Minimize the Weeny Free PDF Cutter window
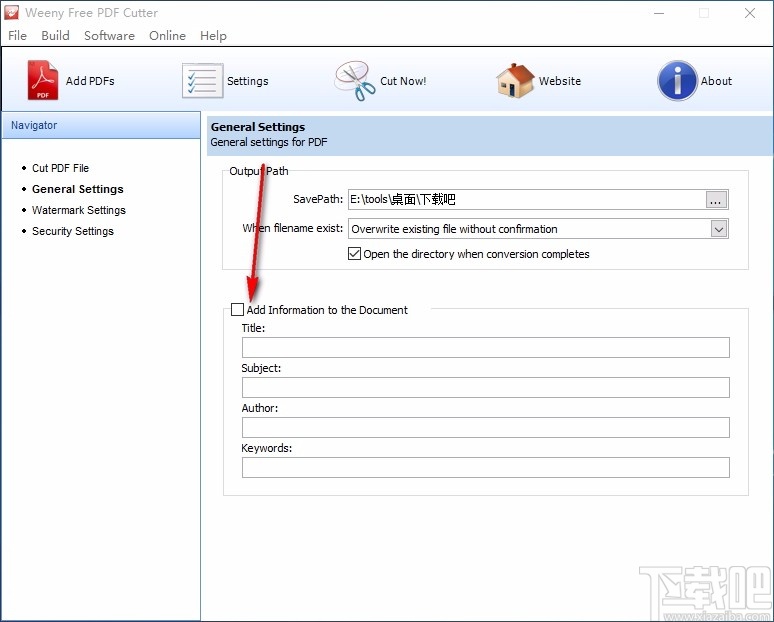 tap(659, 13)
